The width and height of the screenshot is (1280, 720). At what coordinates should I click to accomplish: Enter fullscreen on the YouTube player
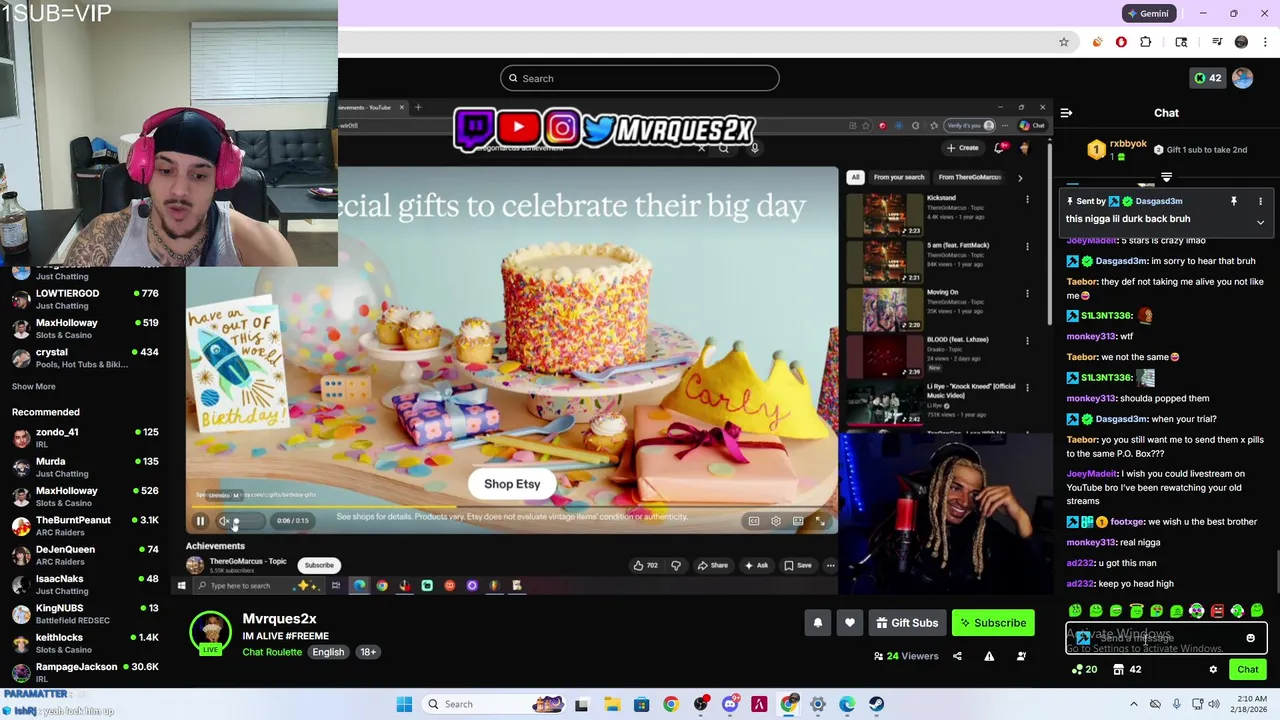click(820, 521)
